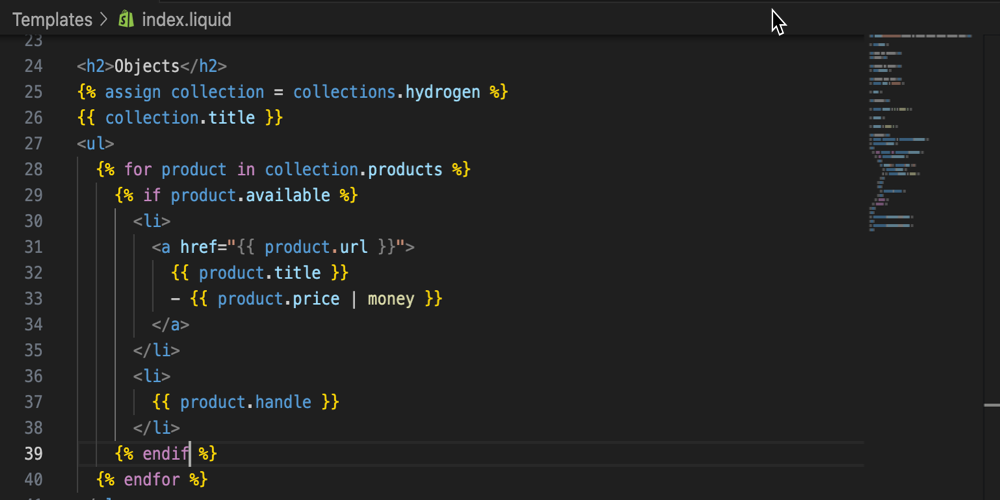Click the 'endfor' keyword on line 40

pos(152,479)
